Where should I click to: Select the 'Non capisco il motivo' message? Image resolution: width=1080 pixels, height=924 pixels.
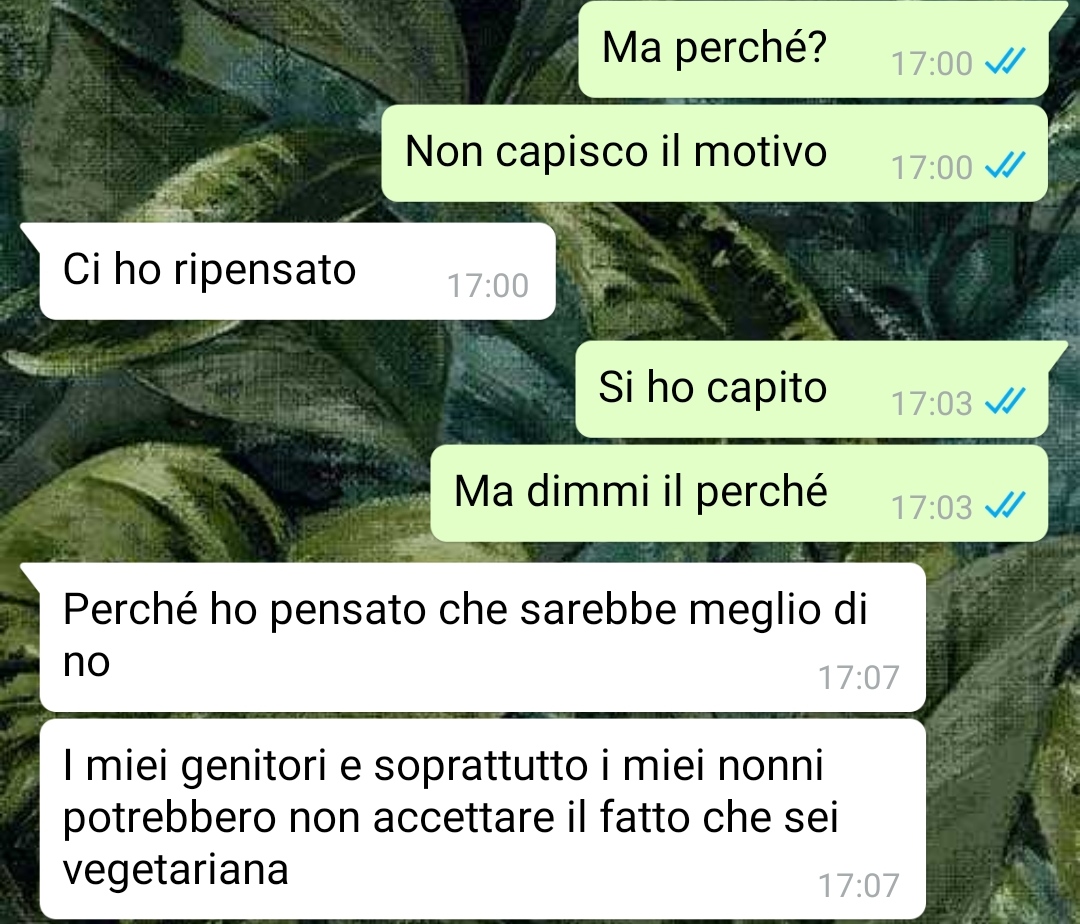click(715, 153)
